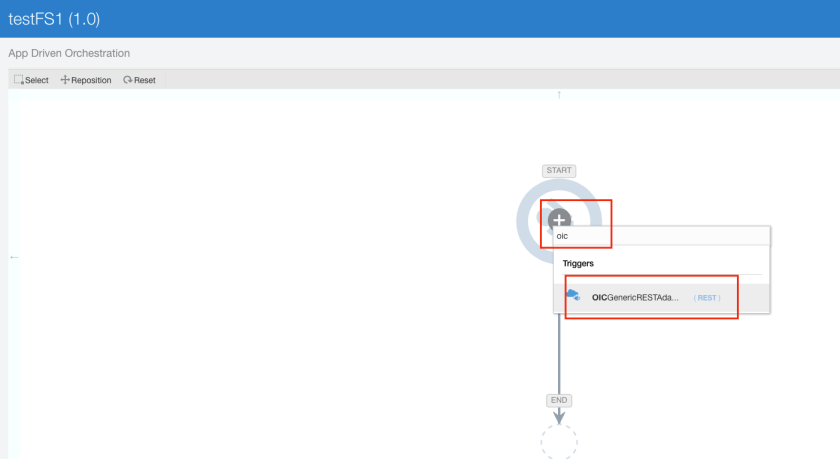Click the END label on the flow

pos(559,400)
